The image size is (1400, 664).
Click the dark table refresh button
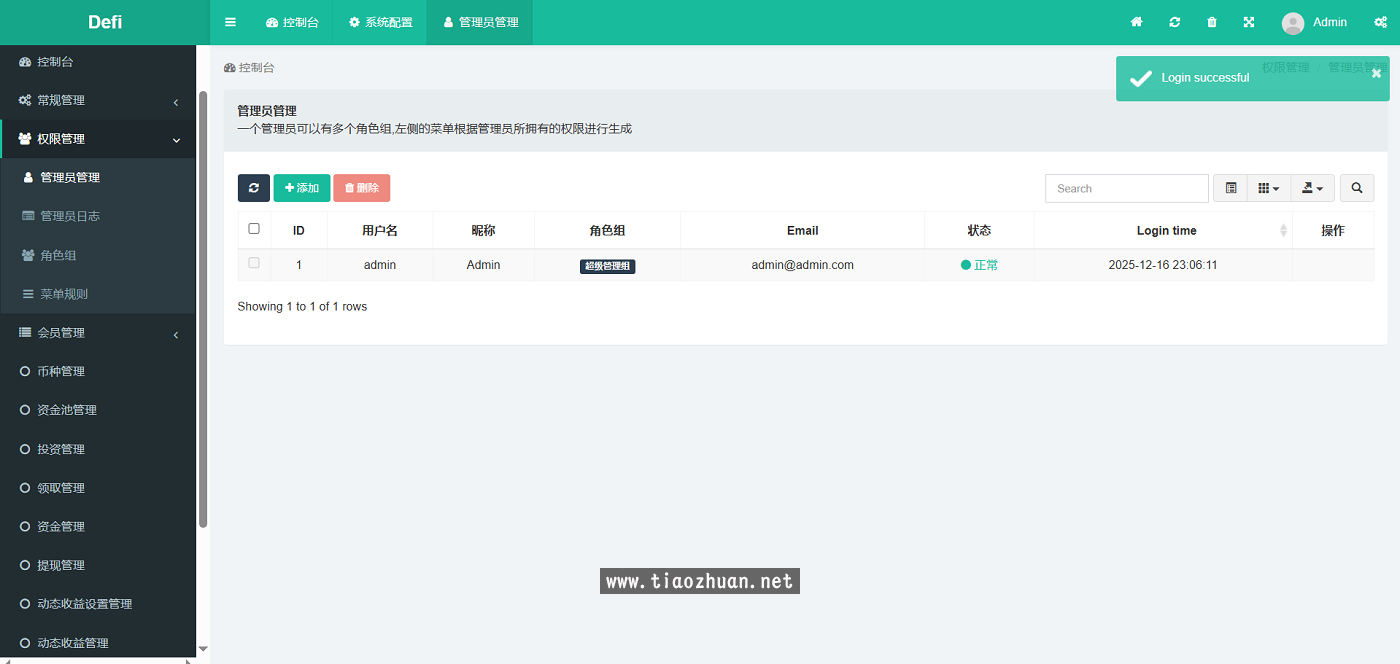tap(253, 188)
